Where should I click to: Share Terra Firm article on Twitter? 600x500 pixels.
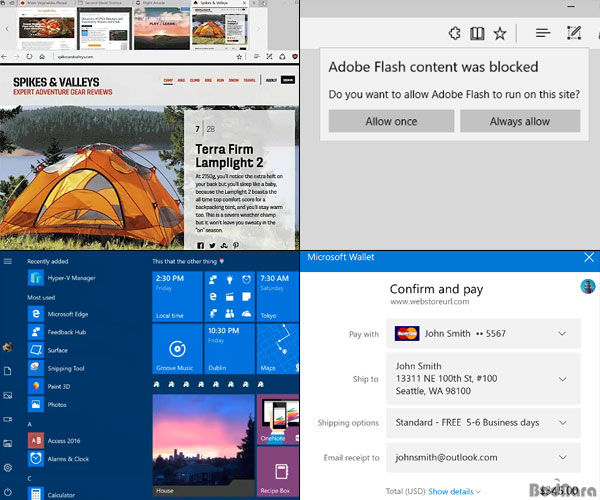[212, 246]
